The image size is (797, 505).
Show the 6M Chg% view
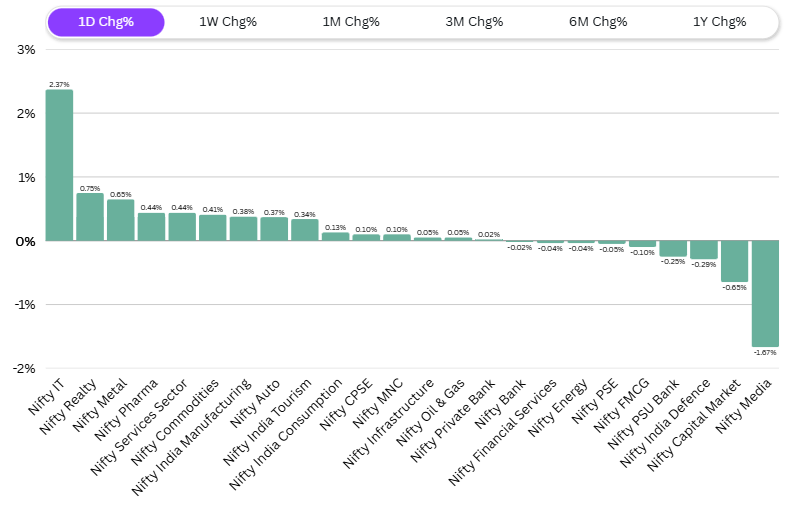point(598,22)
